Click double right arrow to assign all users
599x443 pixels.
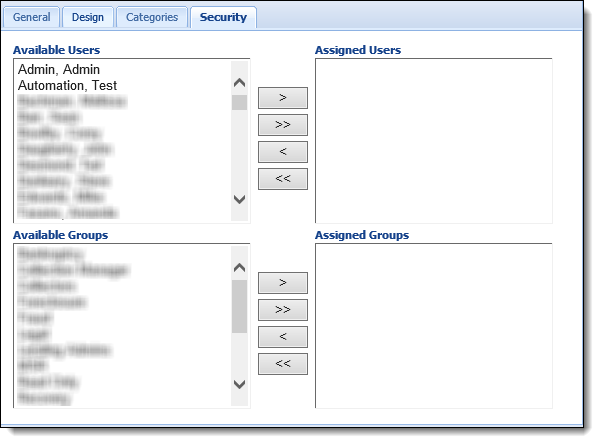[x=283, y=125]
